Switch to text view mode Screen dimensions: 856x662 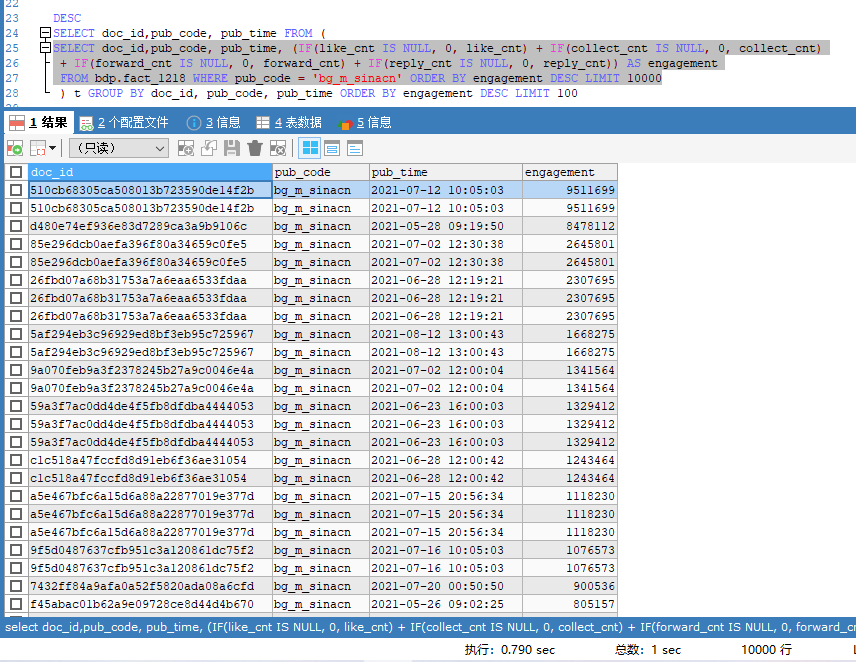point(353,148)
